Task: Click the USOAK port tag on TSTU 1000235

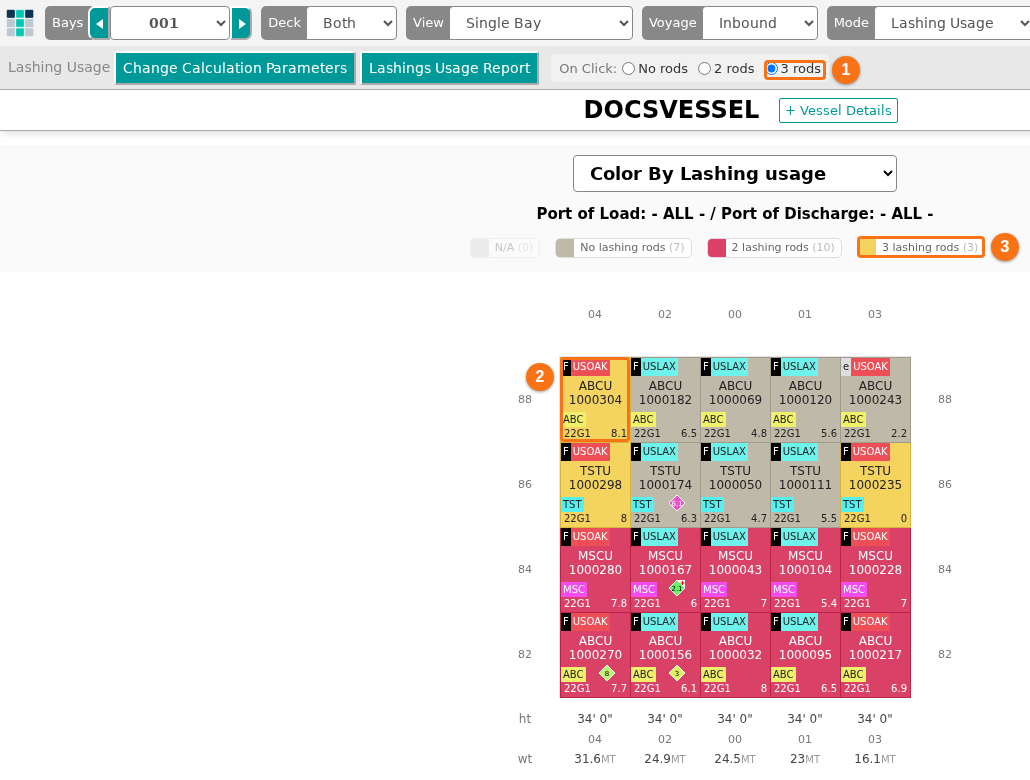Action: (x=870, y=451)
